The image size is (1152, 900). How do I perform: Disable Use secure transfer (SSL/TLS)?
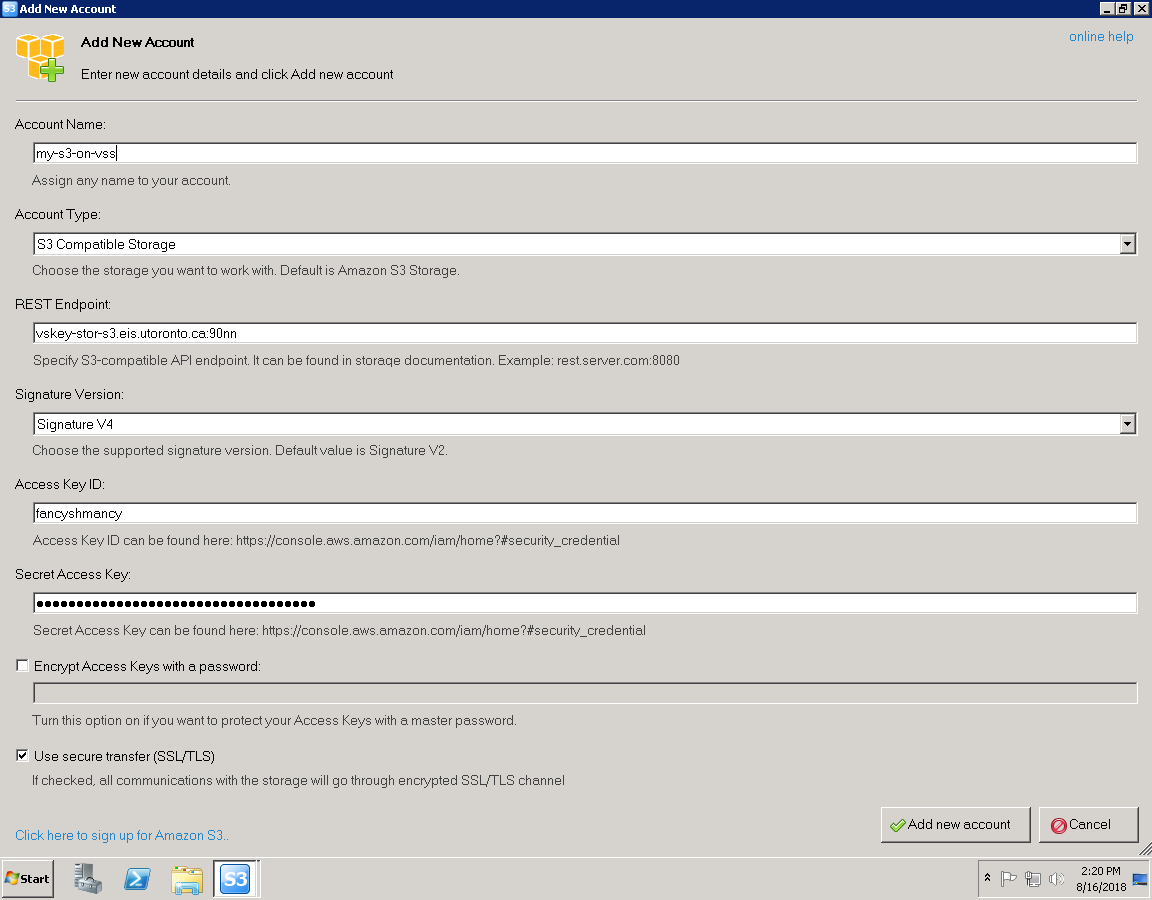(21, 756)
